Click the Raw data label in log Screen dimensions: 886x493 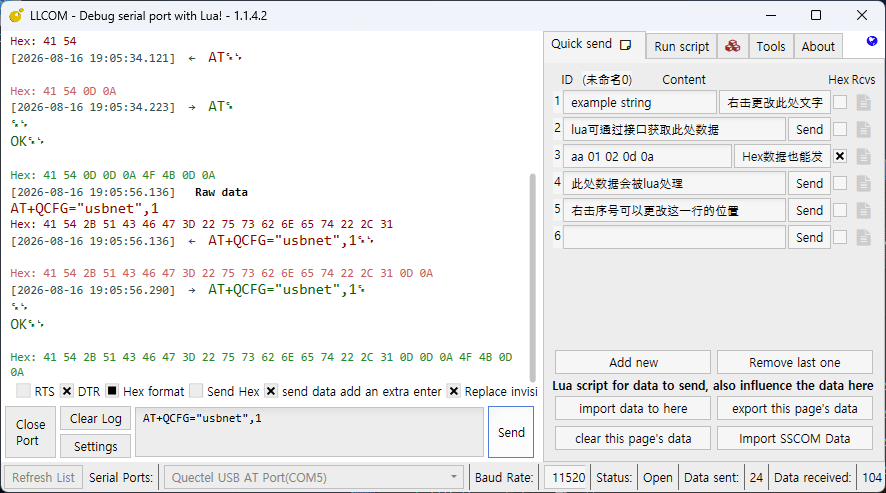[x=221, y=192]
